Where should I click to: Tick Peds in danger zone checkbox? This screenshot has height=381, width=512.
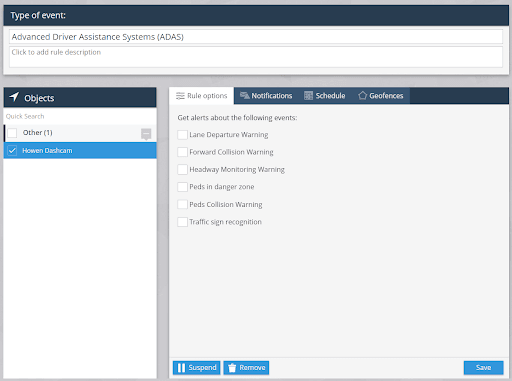[182, 187]
